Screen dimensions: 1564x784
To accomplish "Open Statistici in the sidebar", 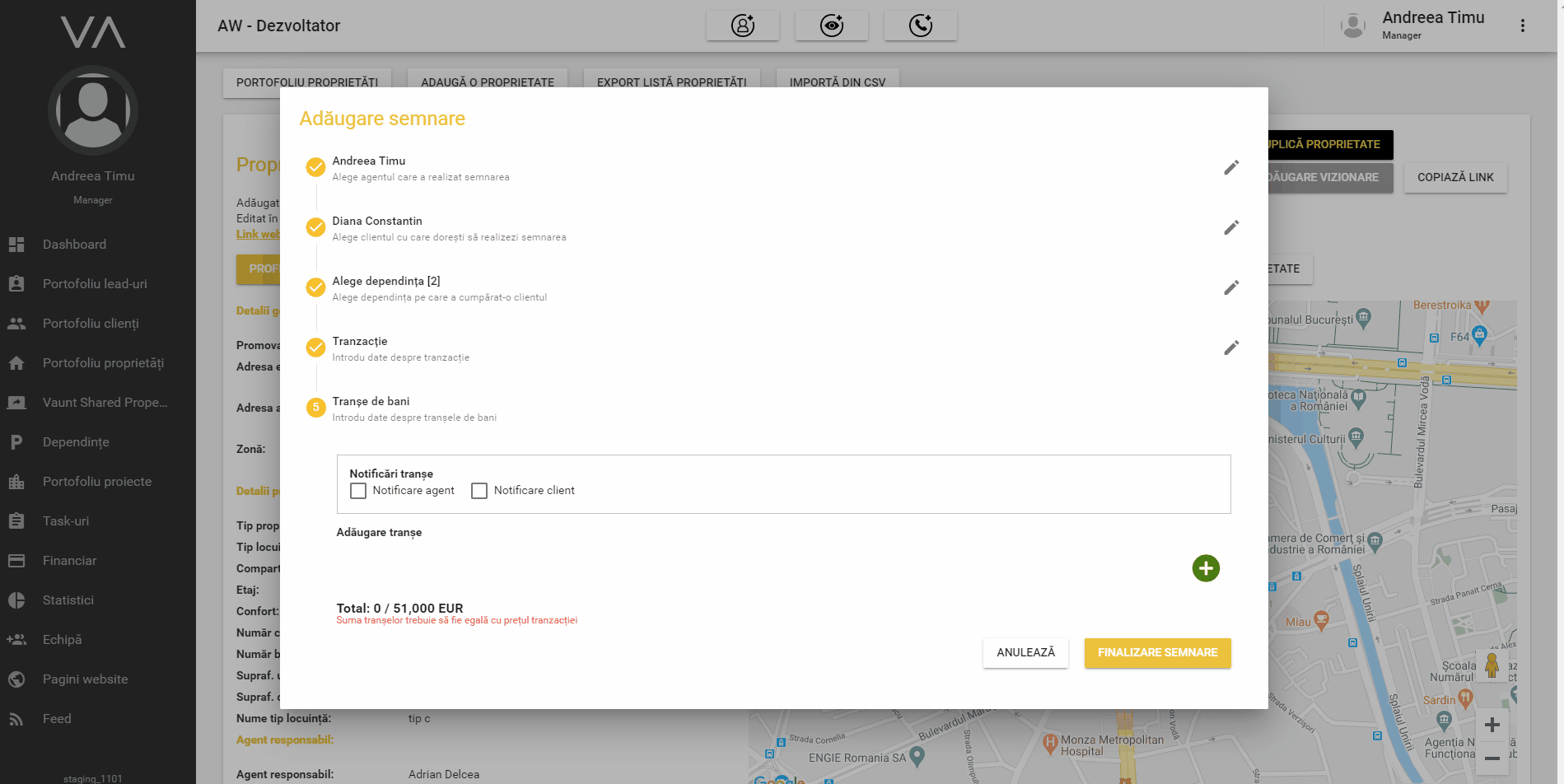I will click(68, 600).
